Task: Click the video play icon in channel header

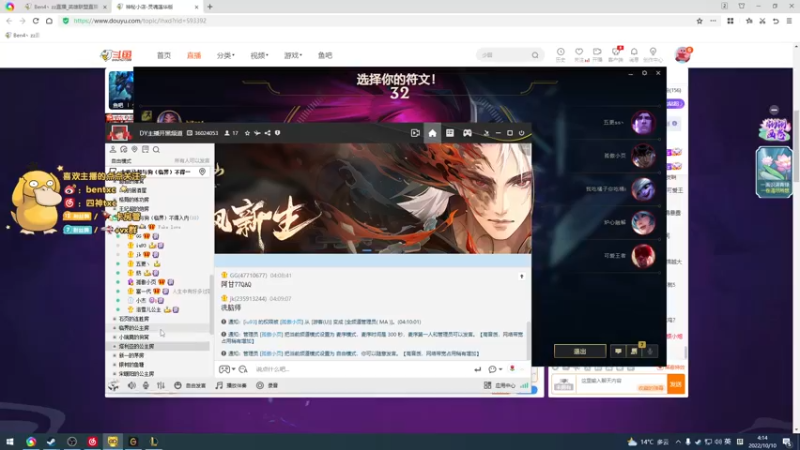Action: [415, 133]
